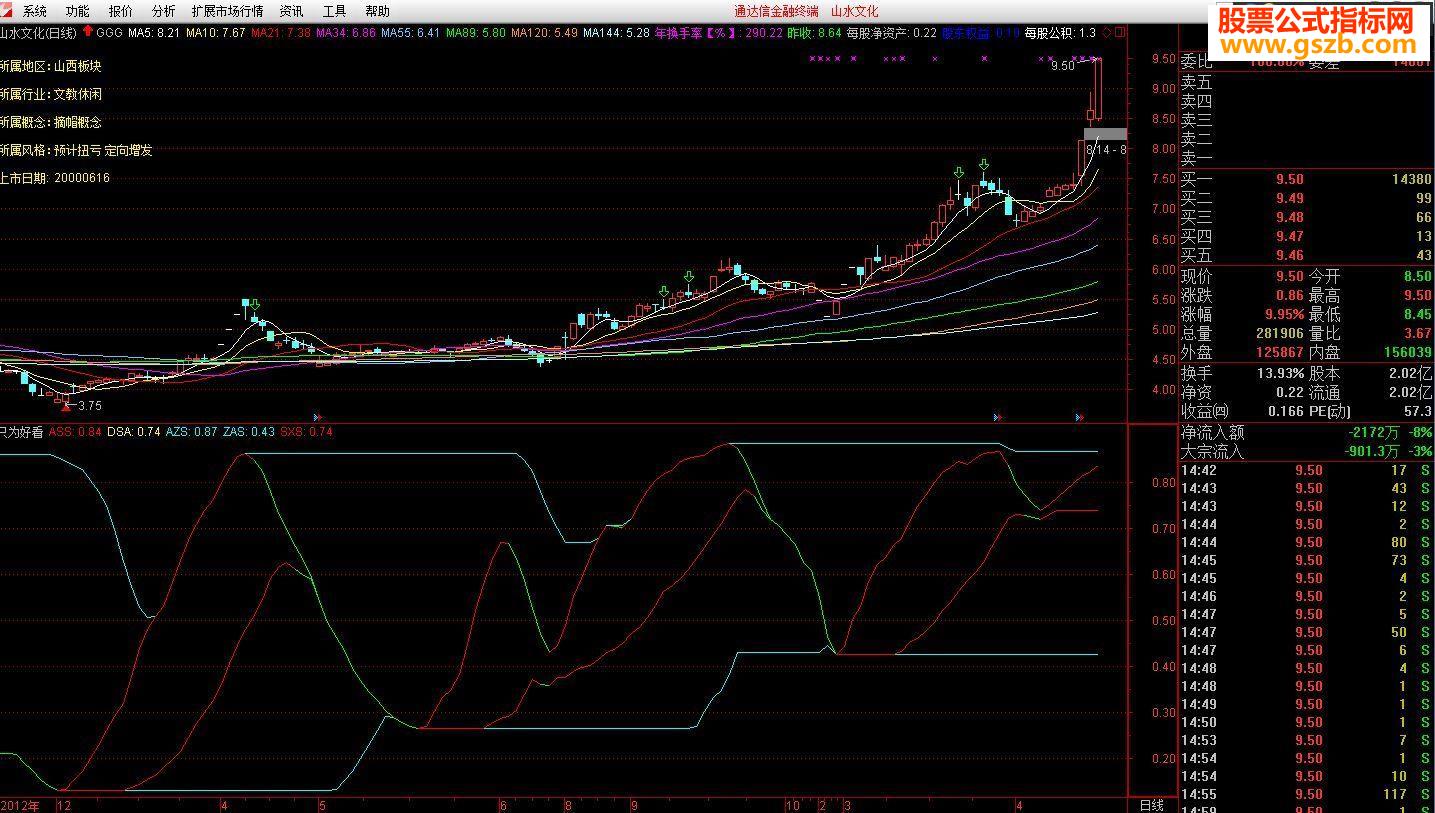1435x813 pixels.
Task: Click the 现价 9.50 field
Action: (x=1242, y=276)
